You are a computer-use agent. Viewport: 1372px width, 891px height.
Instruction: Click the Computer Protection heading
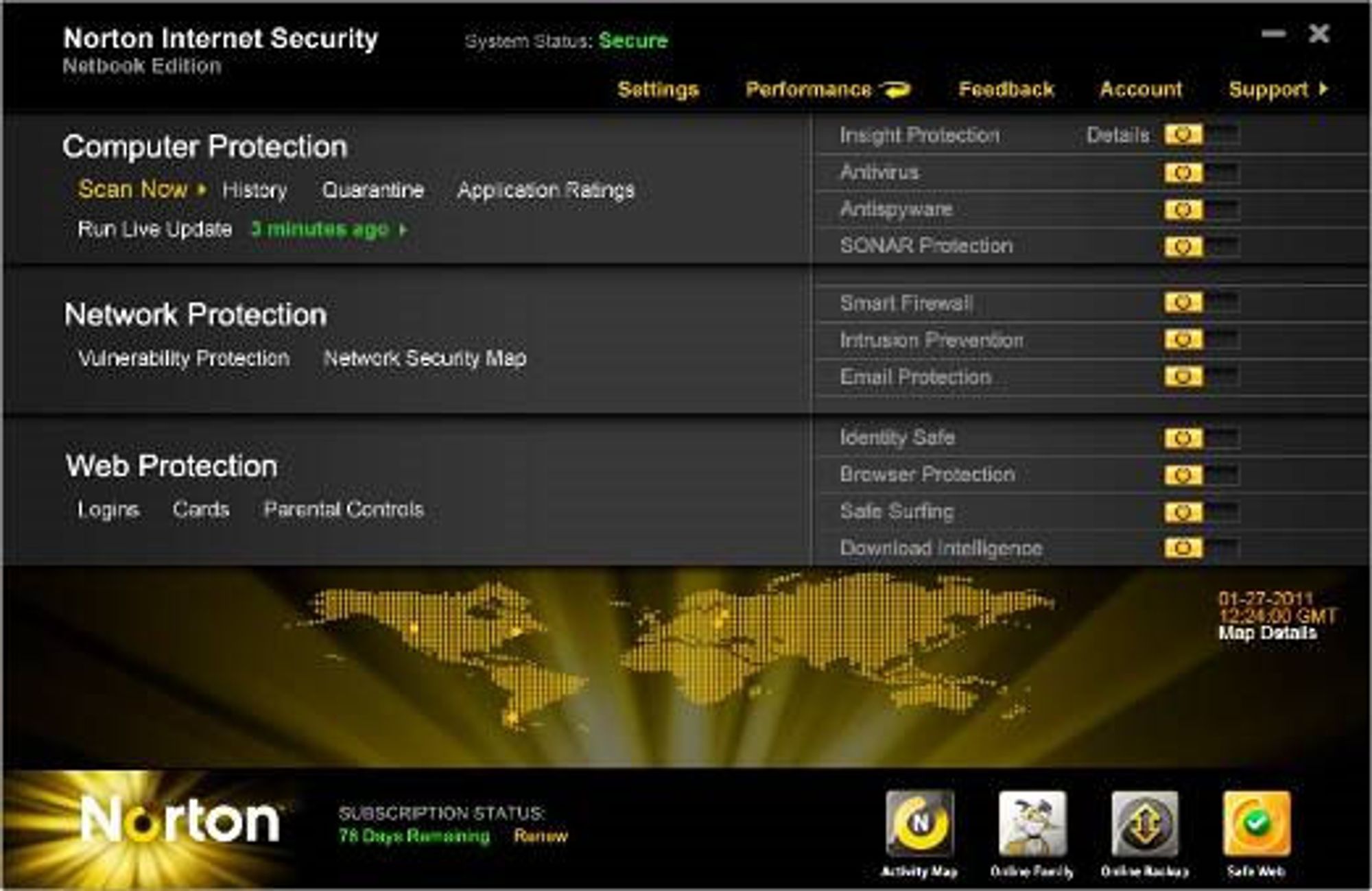pos(205,147)
